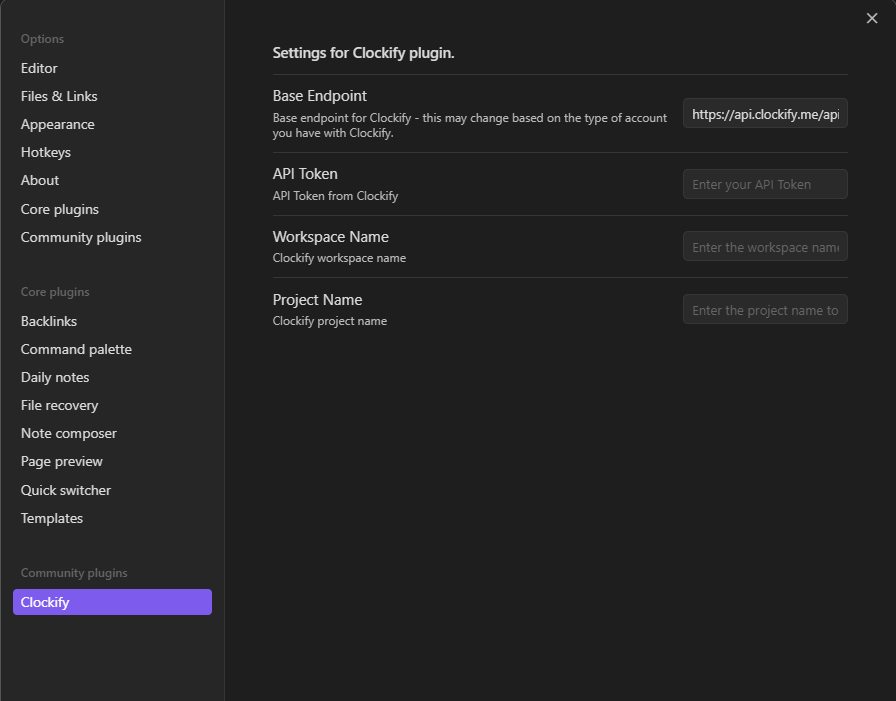Open Templates plugin settings
This screenshot has height=701, width=896.
coord(52,518)
